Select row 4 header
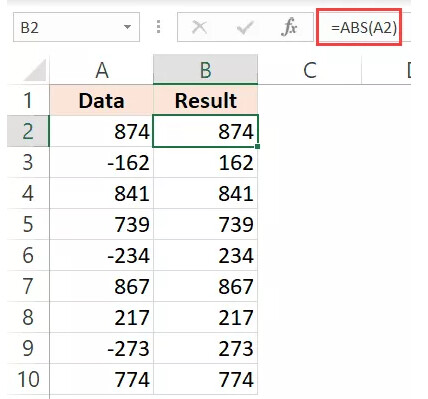 tap(28, 193)
